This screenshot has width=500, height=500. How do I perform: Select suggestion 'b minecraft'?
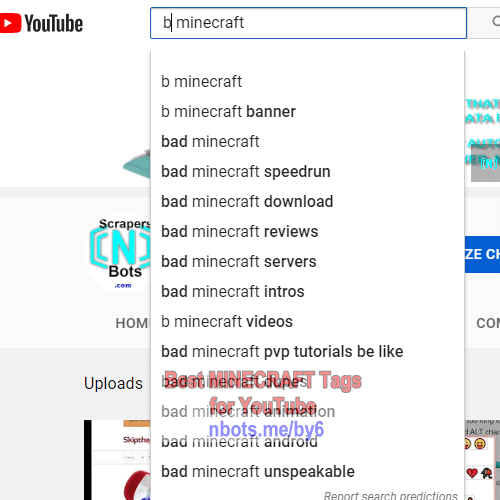pyautogui.click(x=307, y=82)
